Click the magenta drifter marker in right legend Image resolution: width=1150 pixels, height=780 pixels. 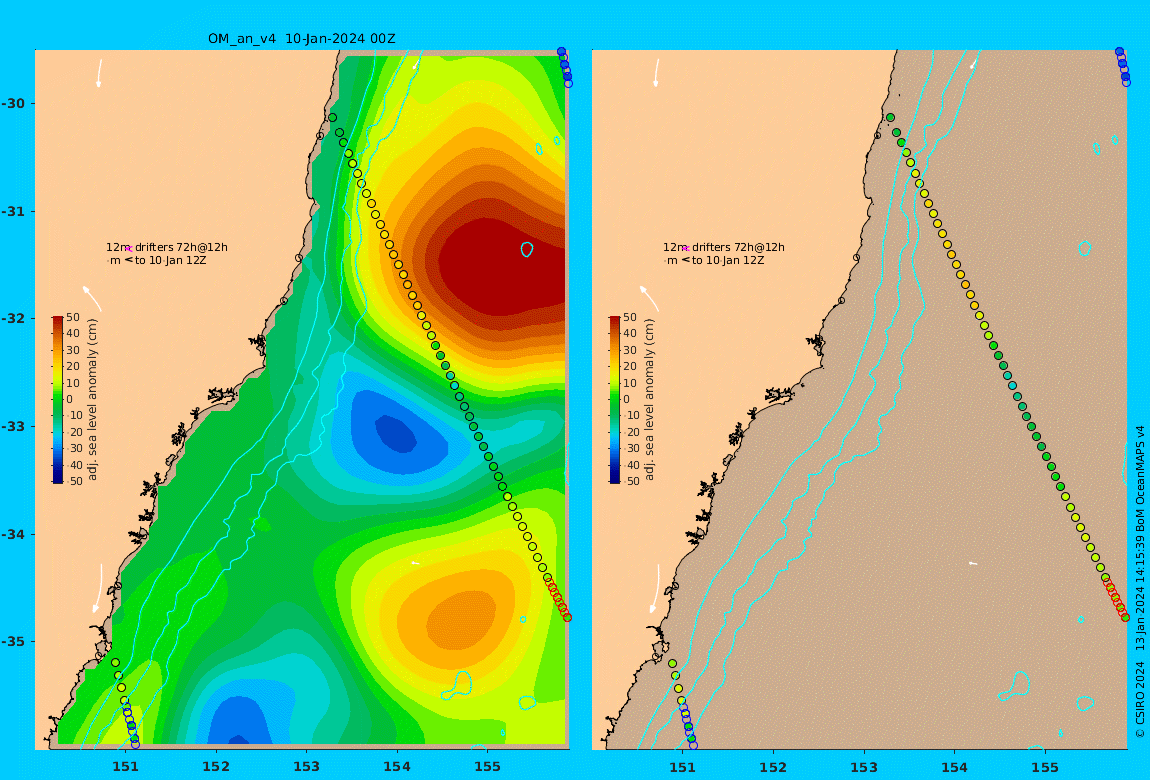pos(686,249)
